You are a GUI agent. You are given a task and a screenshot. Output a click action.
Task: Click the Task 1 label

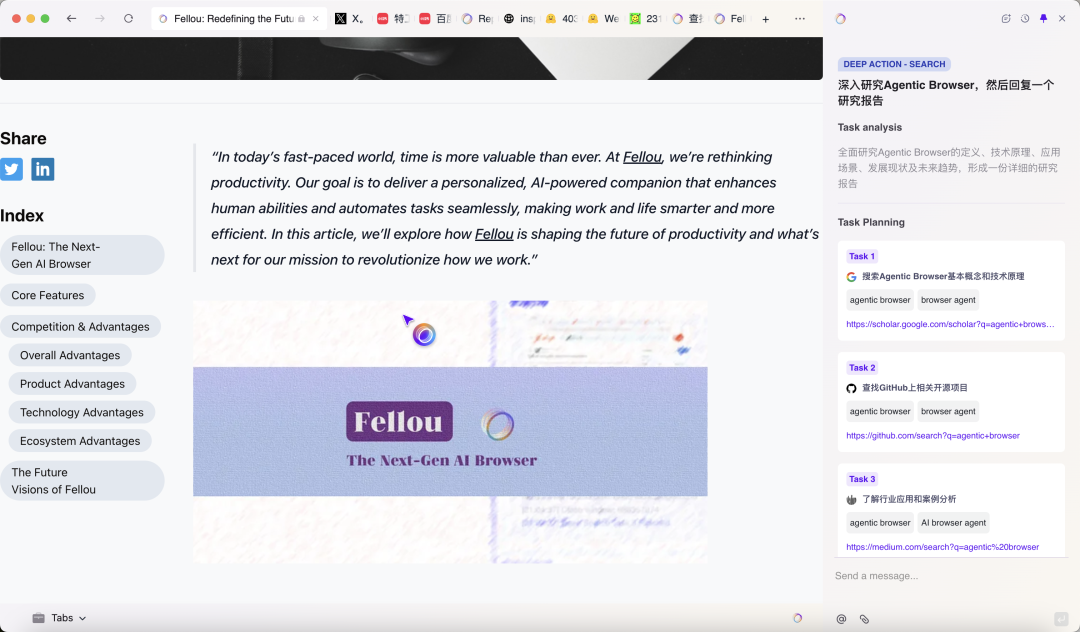[862, 256]
